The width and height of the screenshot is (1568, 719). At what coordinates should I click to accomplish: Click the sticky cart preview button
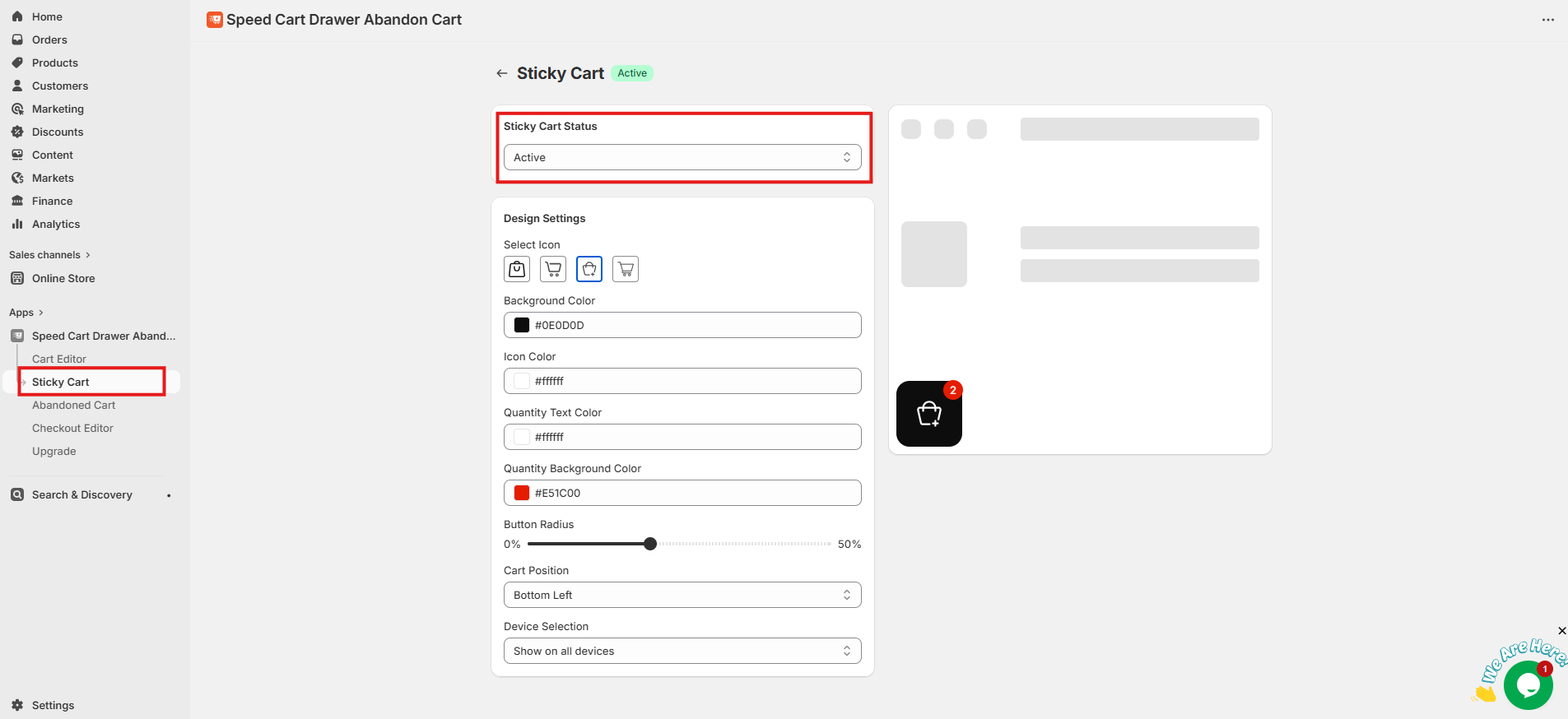click(928, 414)
